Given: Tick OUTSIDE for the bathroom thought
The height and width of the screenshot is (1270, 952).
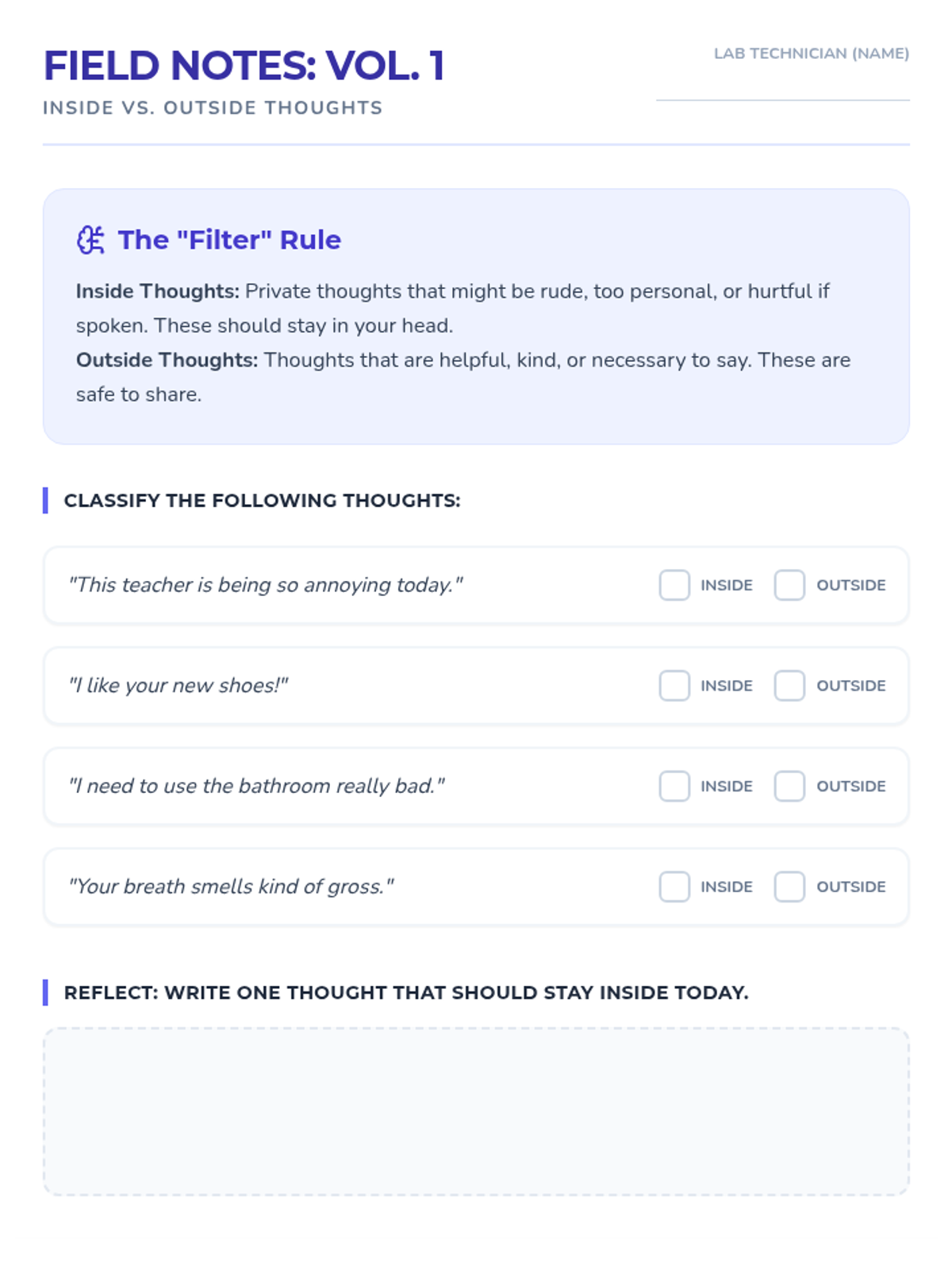Looking at the screenshot, I should tap(789, 786).
